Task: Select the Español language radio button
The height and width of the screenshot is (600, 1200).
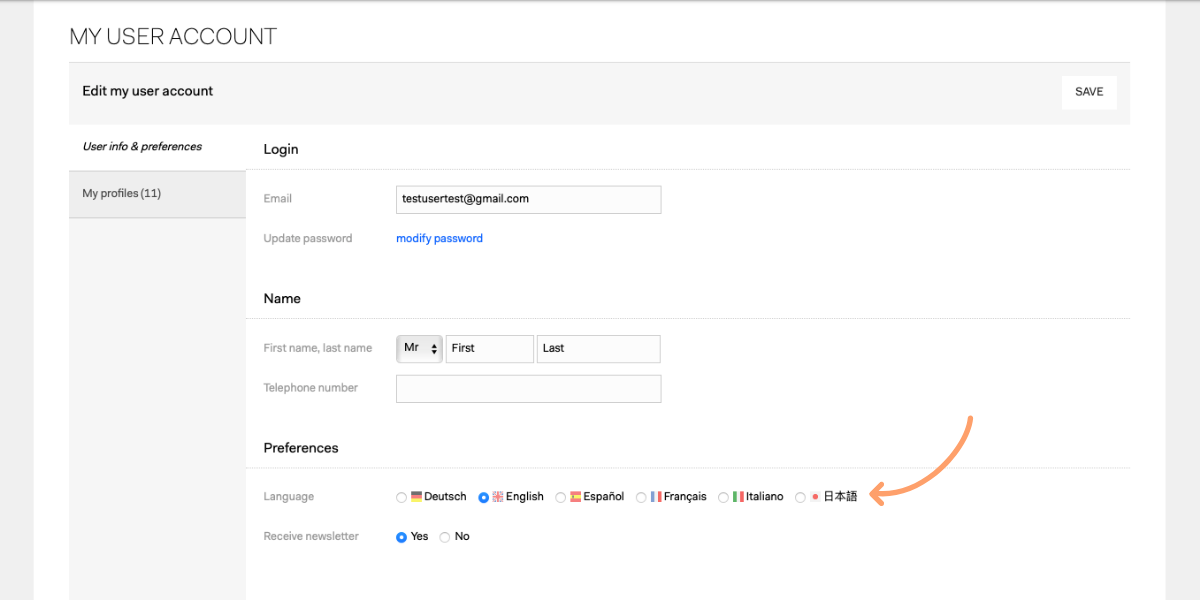Action: pyautogui.click(x=561, y=497)
